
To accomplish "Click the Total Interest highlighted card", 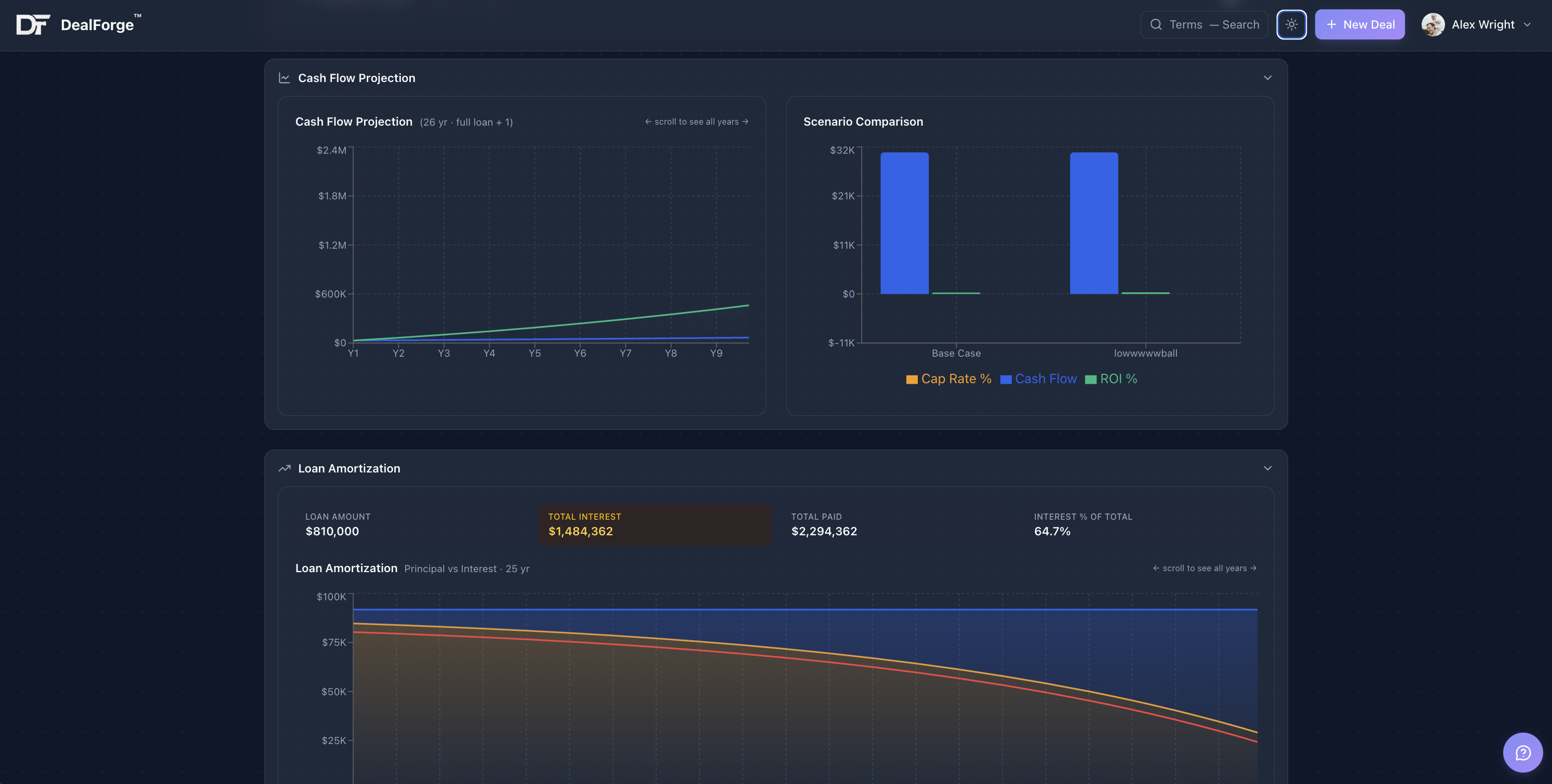I will pos(654,524).
